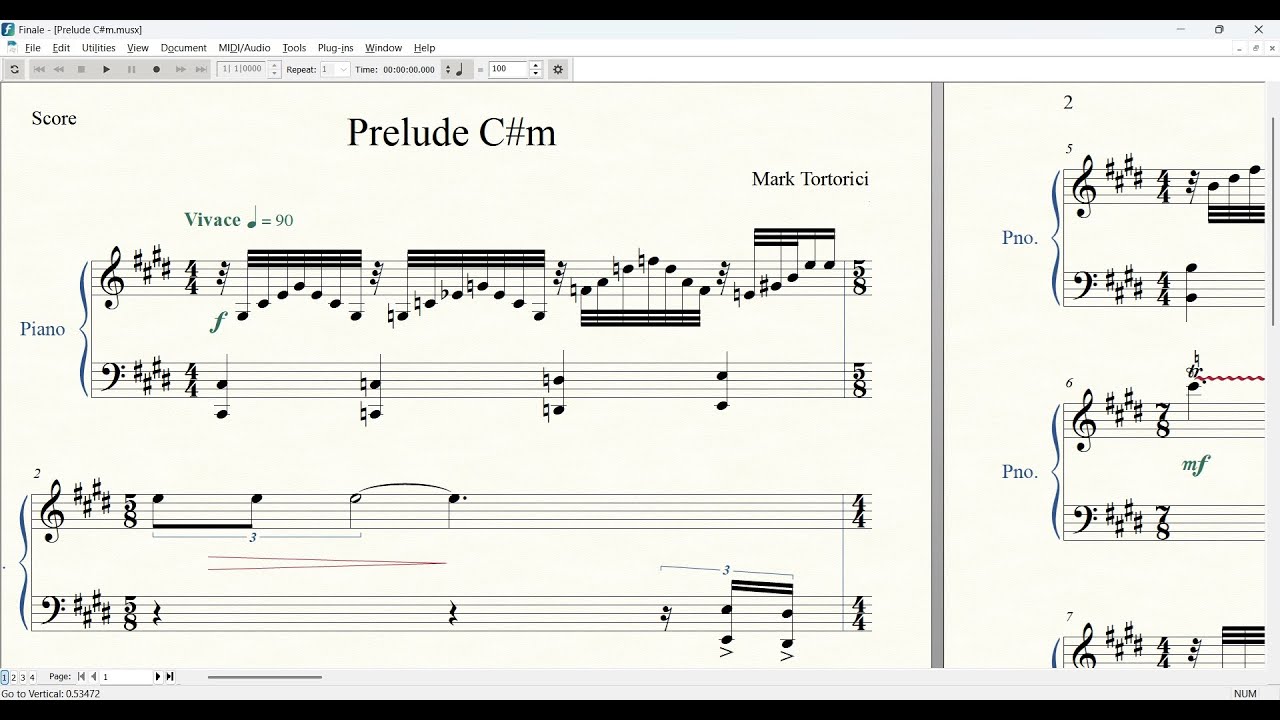Screen dimensions: 1280x720
Task: Go to first page arrow
Action: coord(81,677)
